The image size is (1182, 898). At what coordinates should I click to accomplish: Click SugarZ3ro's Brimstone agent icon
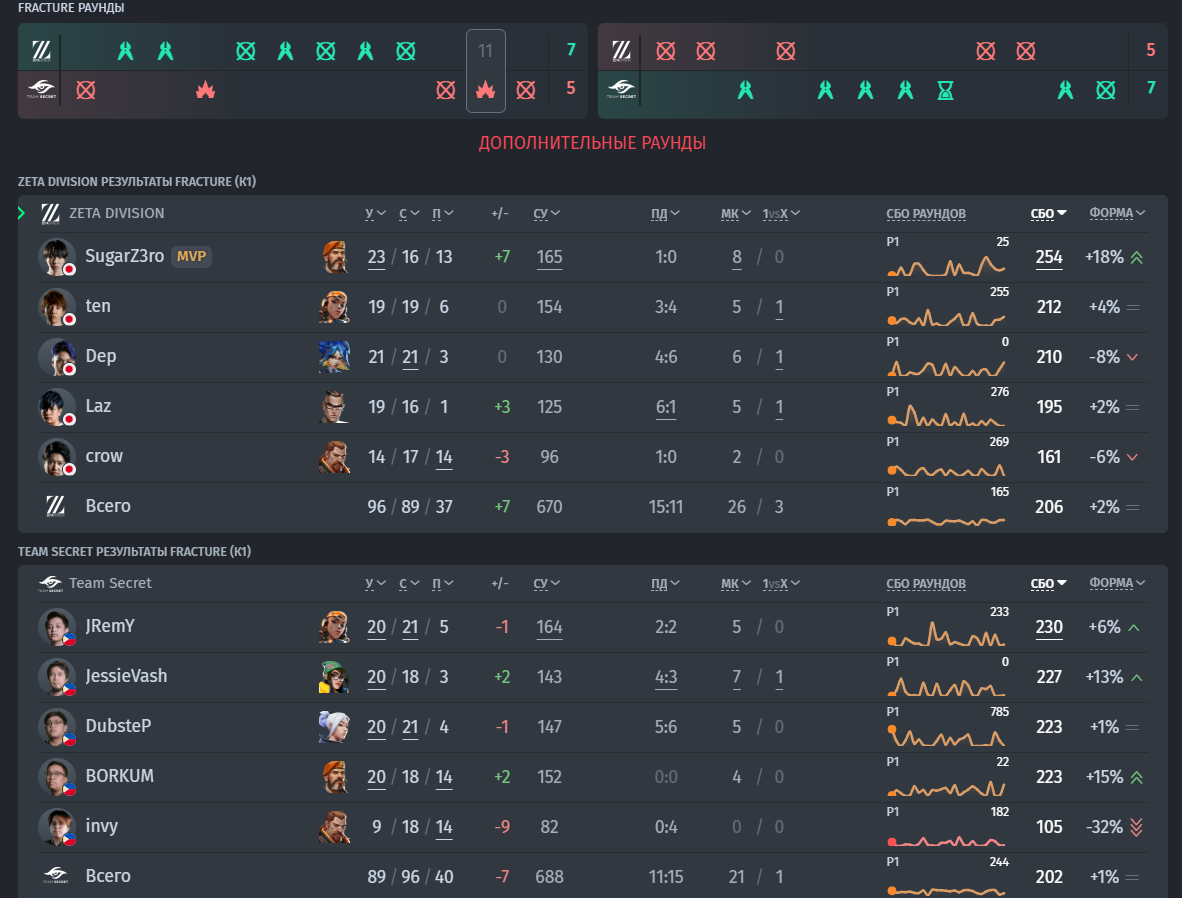(x=334, y=256)
